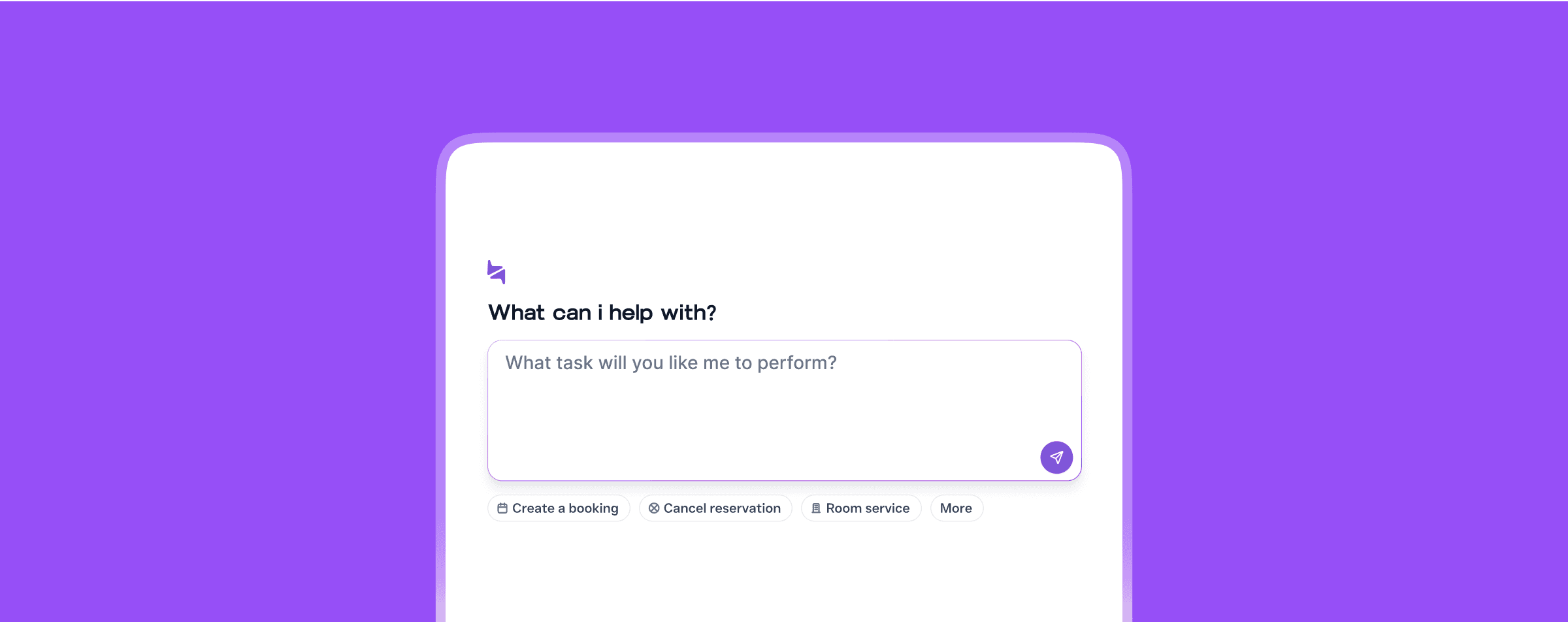This screenshot has height=622, width=1568.
Task: Click the word "booking" in the first chip
Action: [x=593, y=508]
